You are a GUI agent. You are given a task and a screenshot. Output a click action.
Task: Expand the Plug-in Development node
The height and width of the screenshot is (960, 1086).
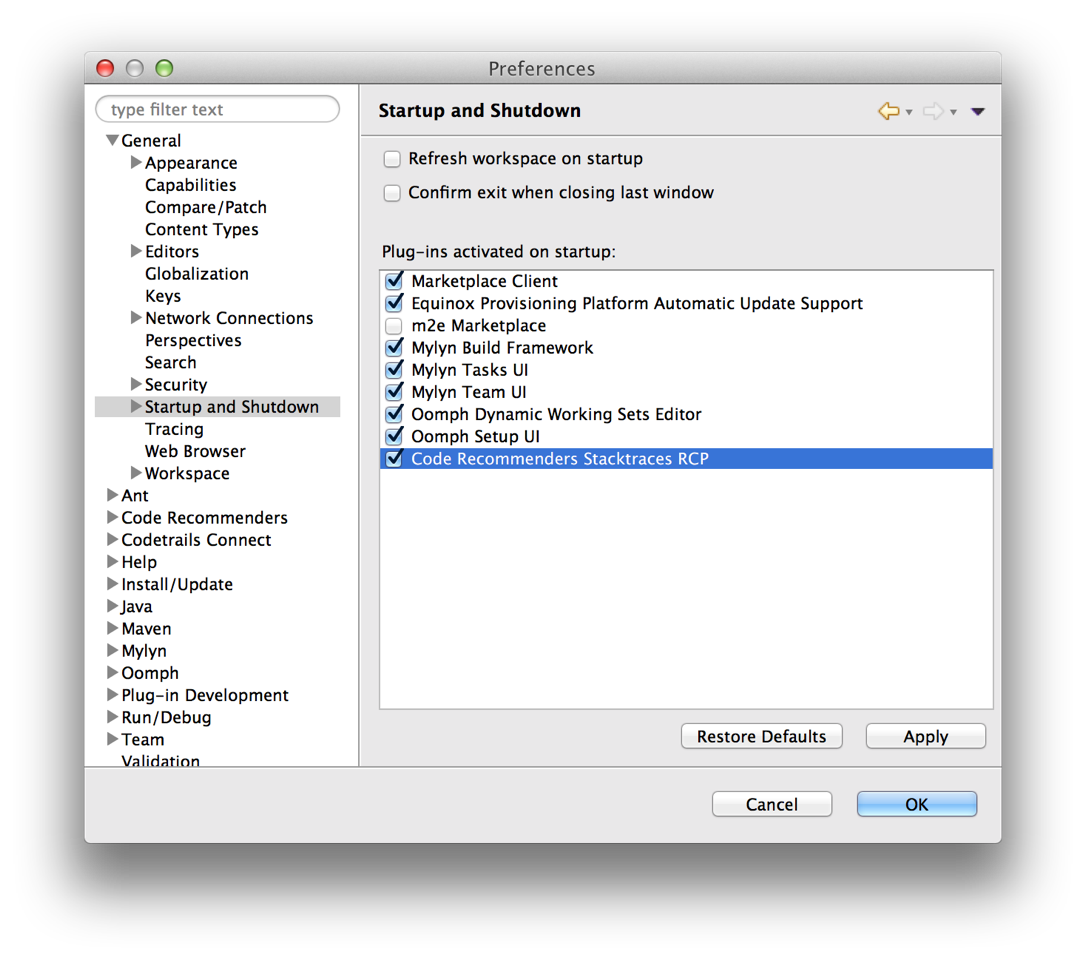pyautogui.click(x=112, y=694)
